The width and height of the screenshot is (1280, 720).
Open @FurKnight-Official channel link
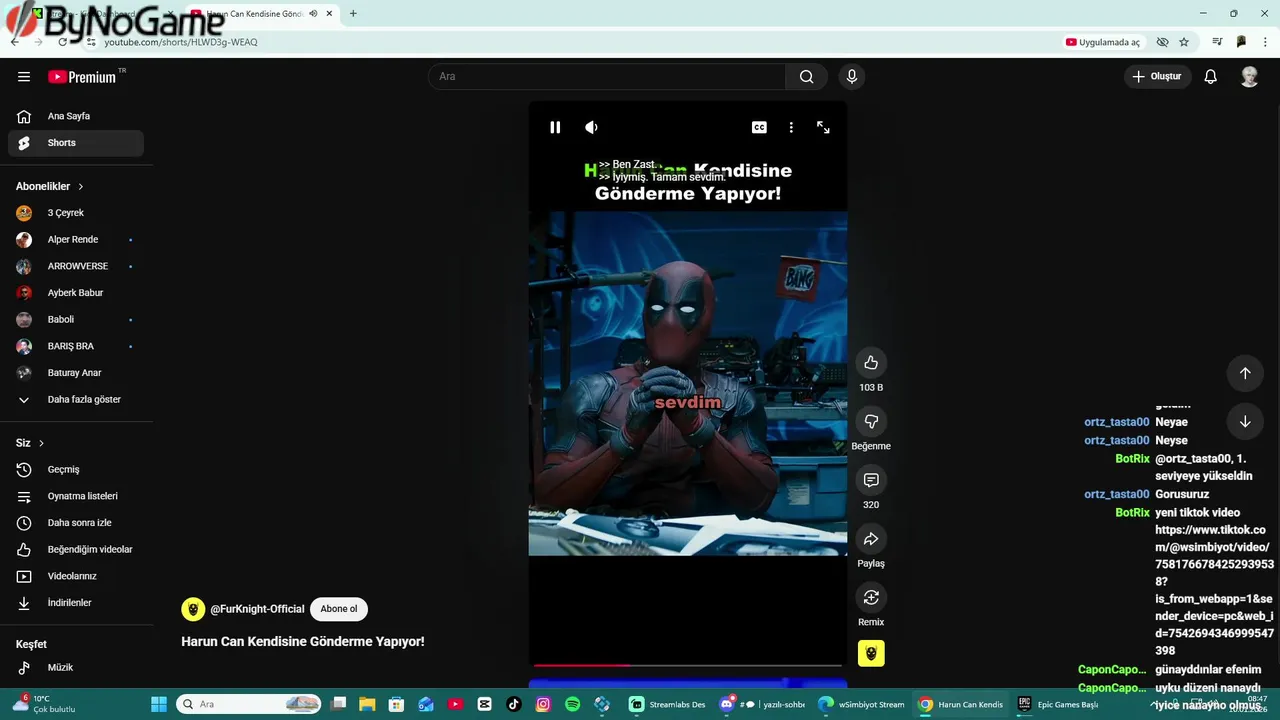click(x=257, y=609)
